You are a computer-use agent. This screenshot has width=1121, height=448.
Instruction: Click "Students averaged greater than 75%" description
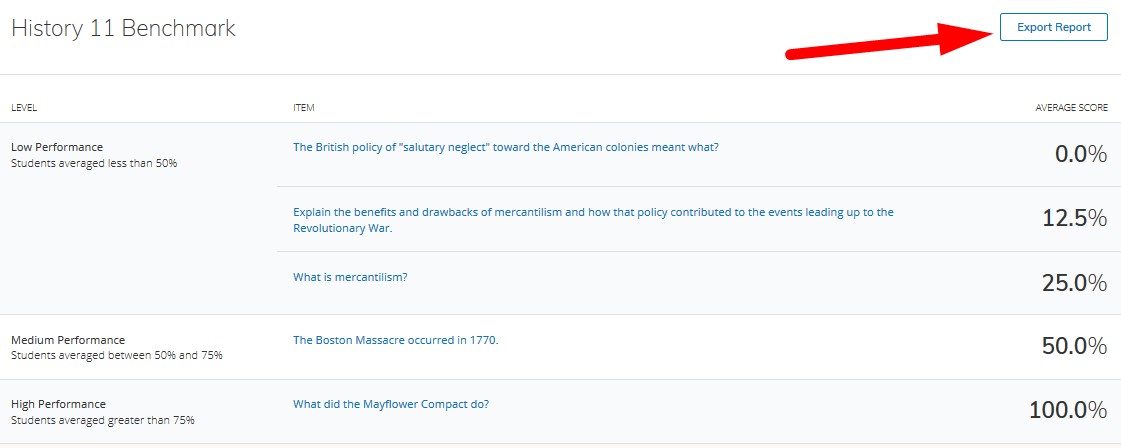coord(103,420)
